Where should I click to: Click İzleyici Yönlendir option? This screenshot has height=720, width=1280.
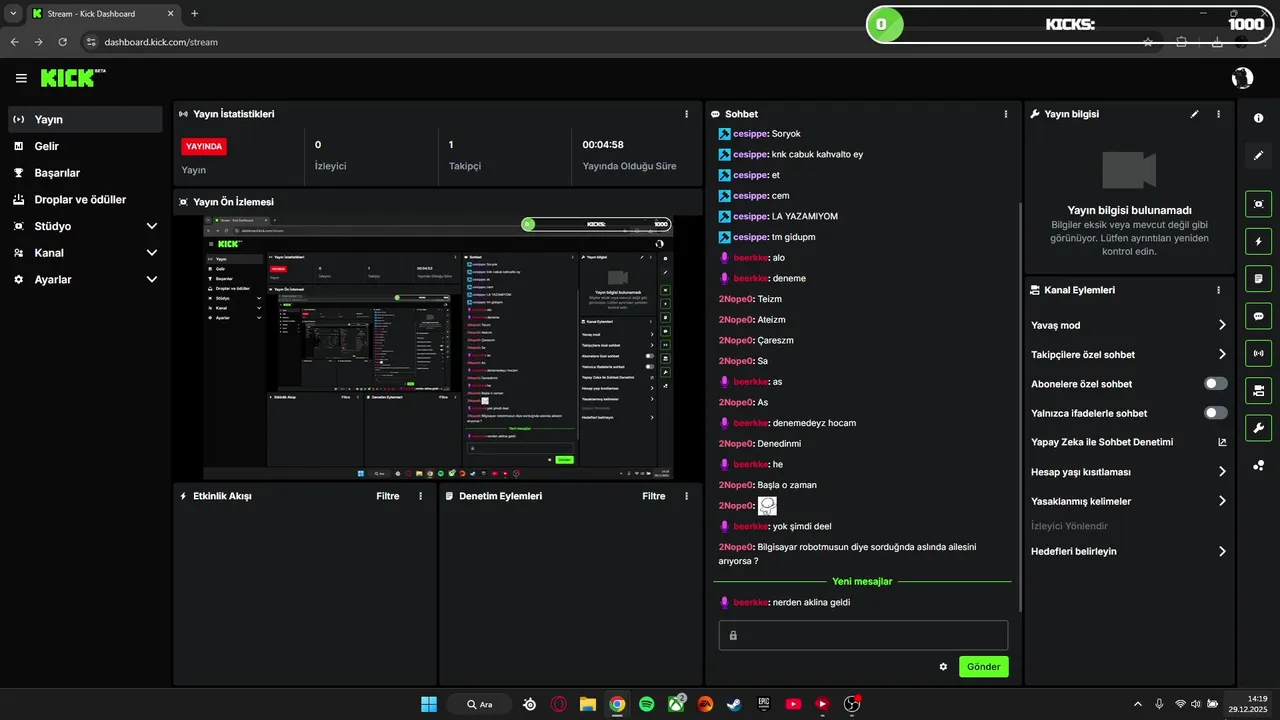(x=1069, y=526)
